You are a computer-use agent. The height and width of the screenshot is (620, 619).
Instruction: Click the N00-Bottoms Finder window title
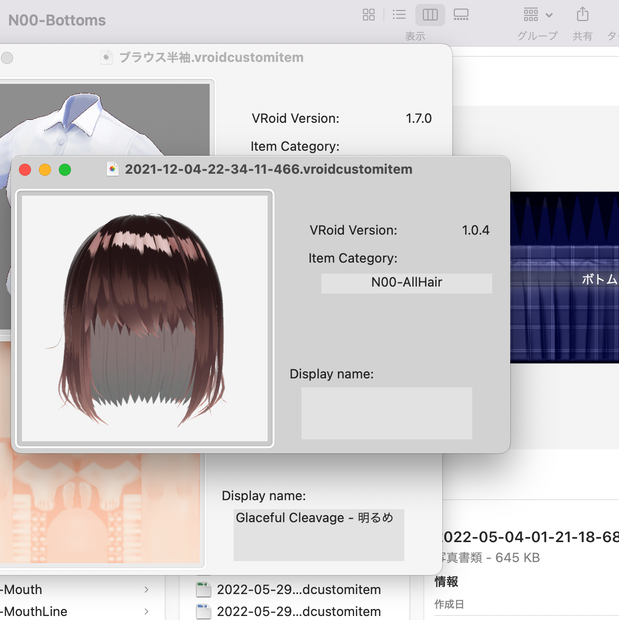pyautogui.click(x=57, y=21)
